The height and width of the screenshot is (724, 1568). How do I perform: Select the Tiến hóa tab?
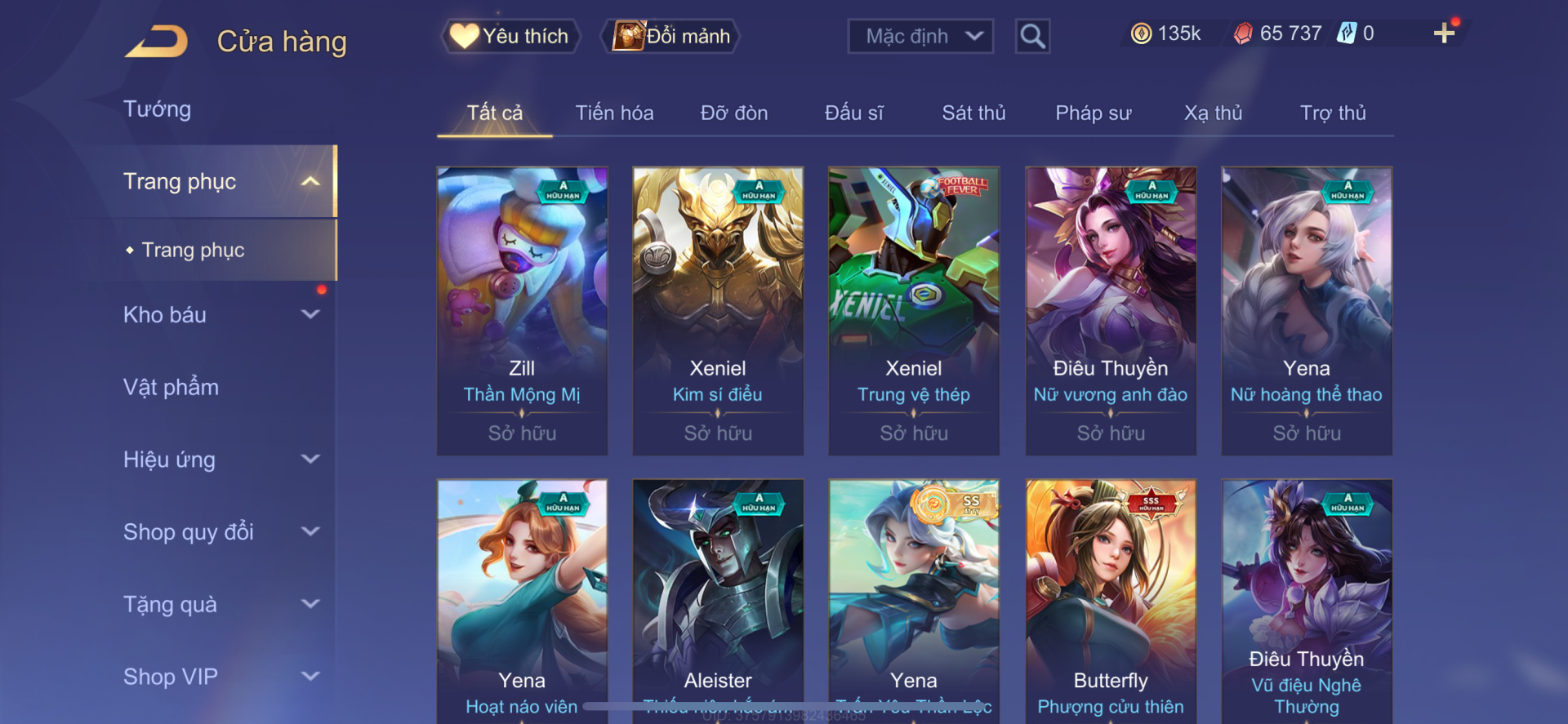point(614,113)
